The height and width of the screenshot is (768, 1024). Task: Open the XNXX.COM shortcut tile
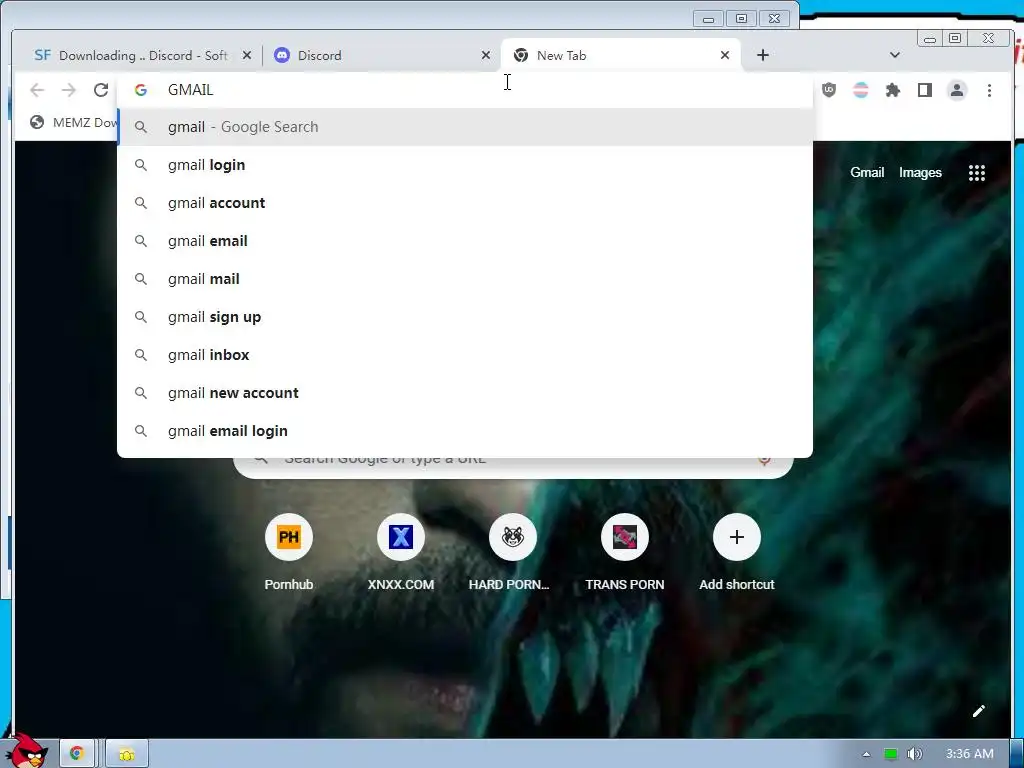click(x=401, y=553)
